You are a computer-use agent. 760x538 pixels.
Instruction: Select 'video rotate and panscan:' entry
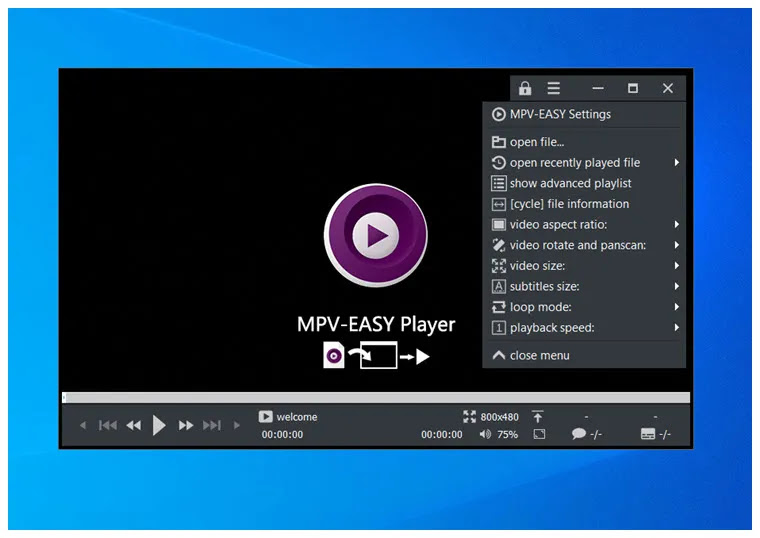[584, 245]
